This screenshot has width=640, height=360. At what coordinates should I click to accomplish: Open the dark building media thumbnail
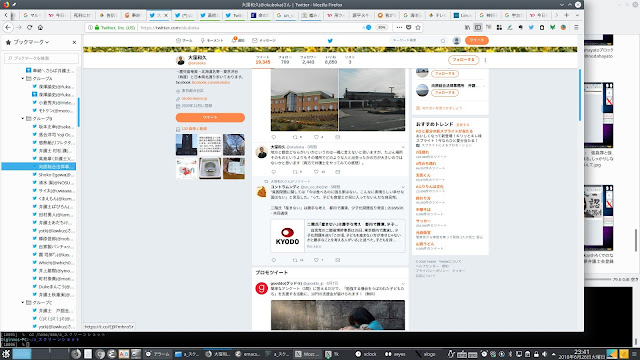pyautogui.click(x=186, y=144)
